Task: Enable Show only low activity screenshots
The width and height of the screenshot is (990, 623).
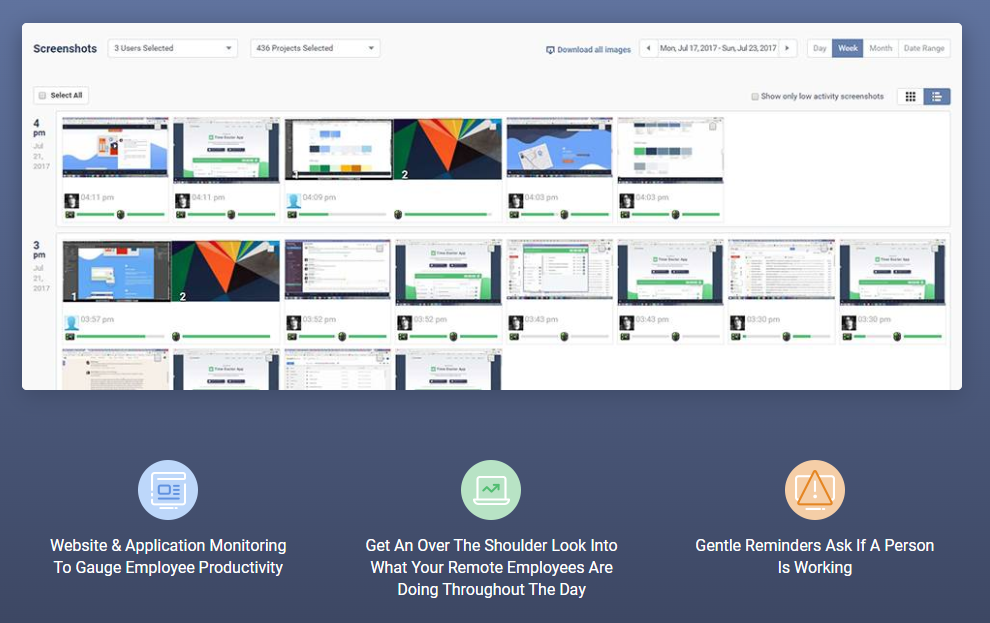Action: (755, 97)
